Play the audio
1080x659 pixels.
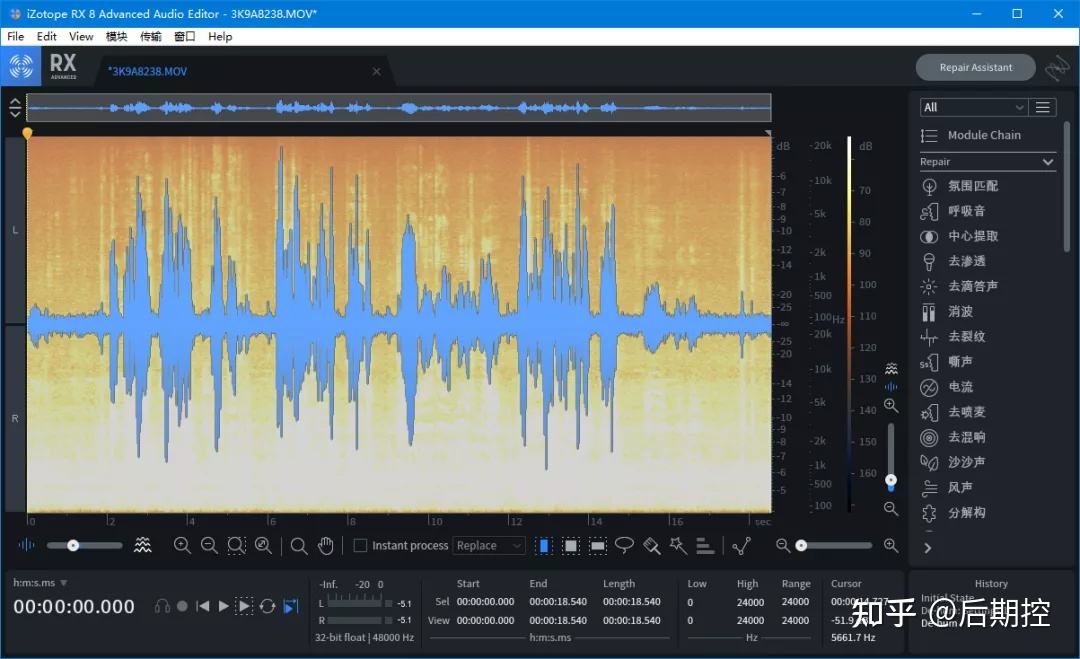click(223, 606)
